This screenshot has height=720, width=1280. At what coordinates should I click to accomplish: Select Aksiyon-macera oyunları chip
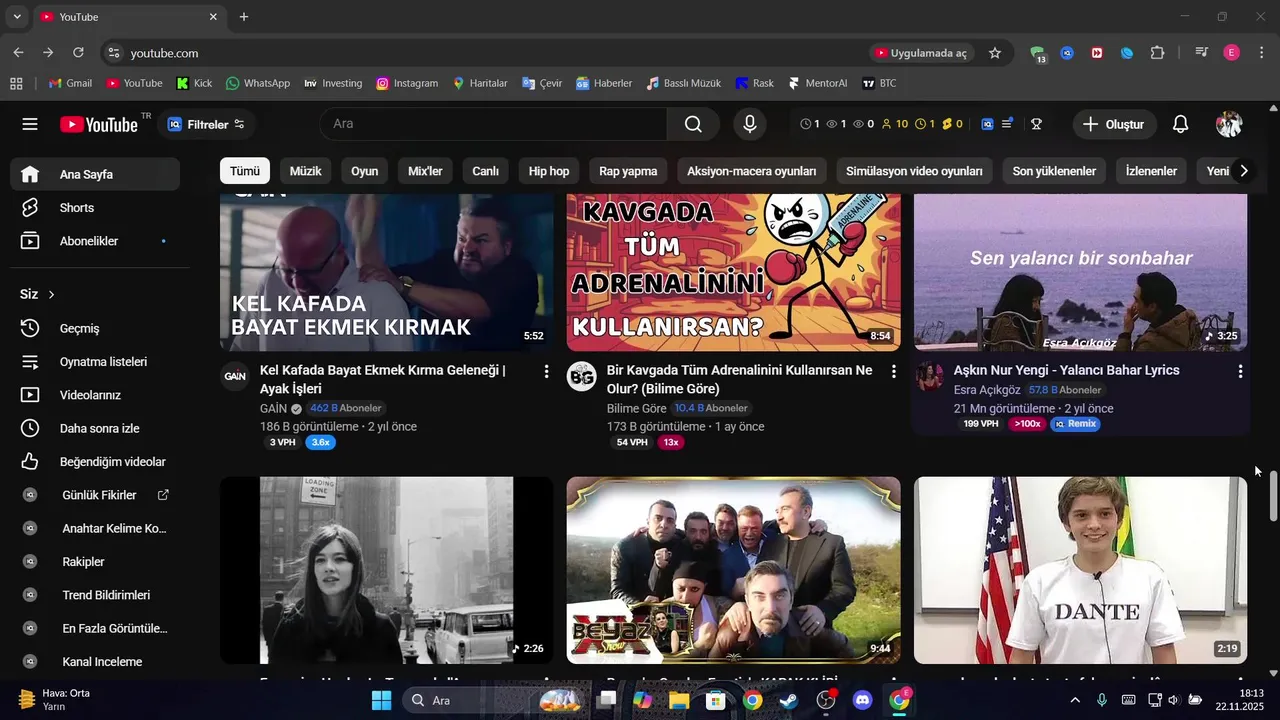pos(752,171)
